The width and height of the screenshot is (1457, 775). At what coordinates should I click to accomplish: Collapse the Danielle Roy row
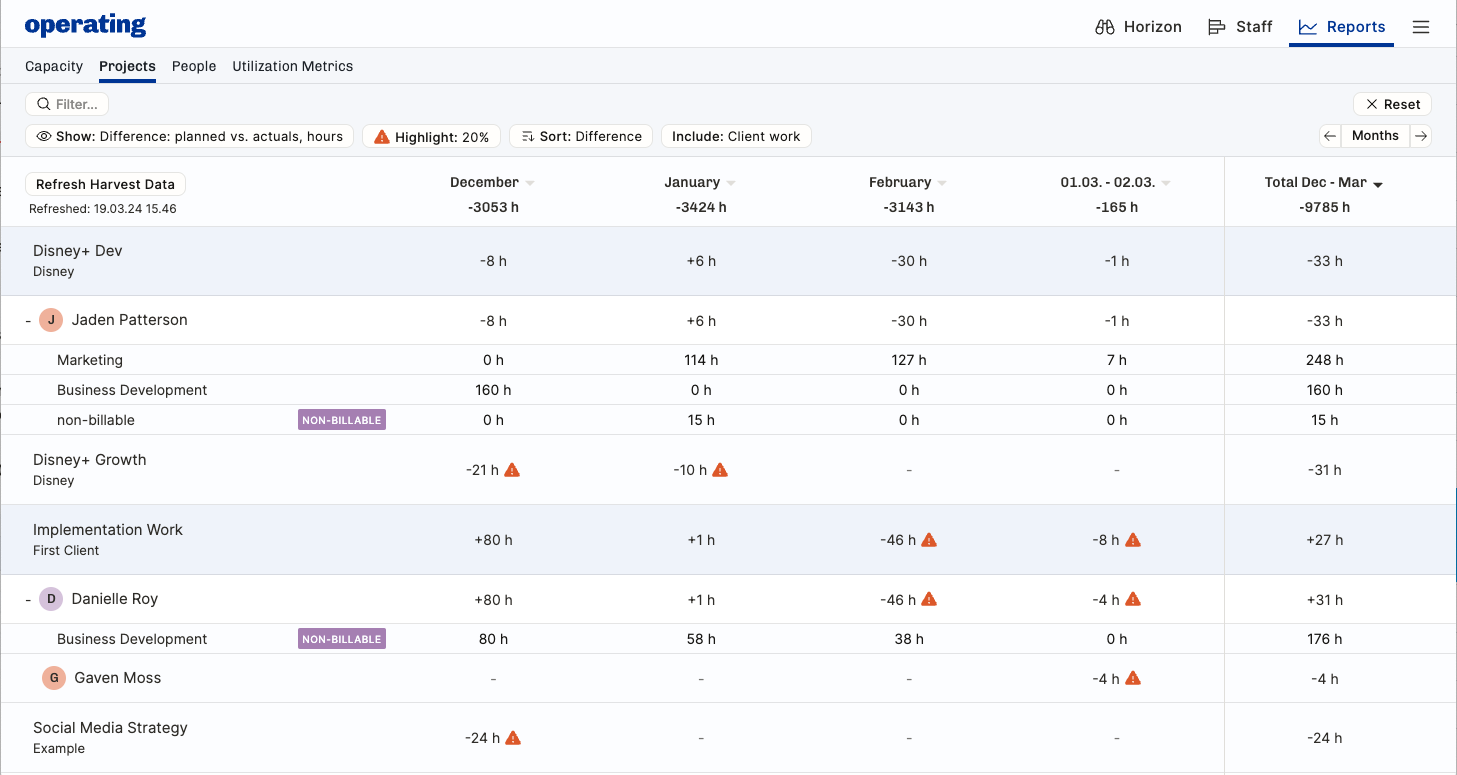28,600
